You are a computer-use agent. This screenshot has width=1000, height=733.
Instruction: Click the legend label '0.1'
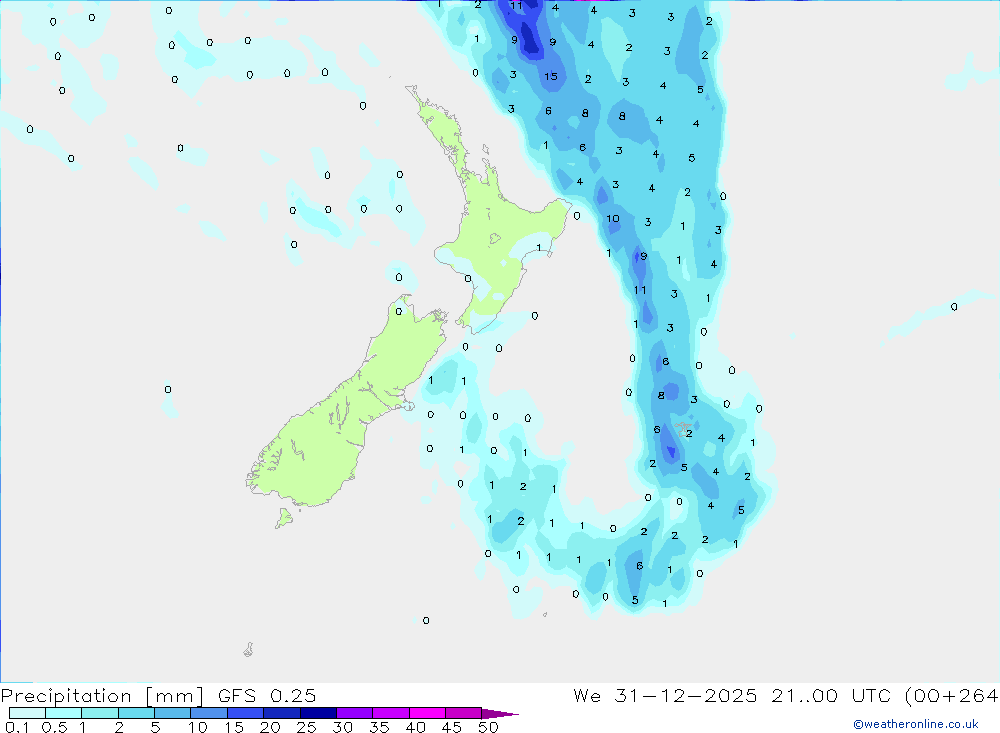[17, 727]
